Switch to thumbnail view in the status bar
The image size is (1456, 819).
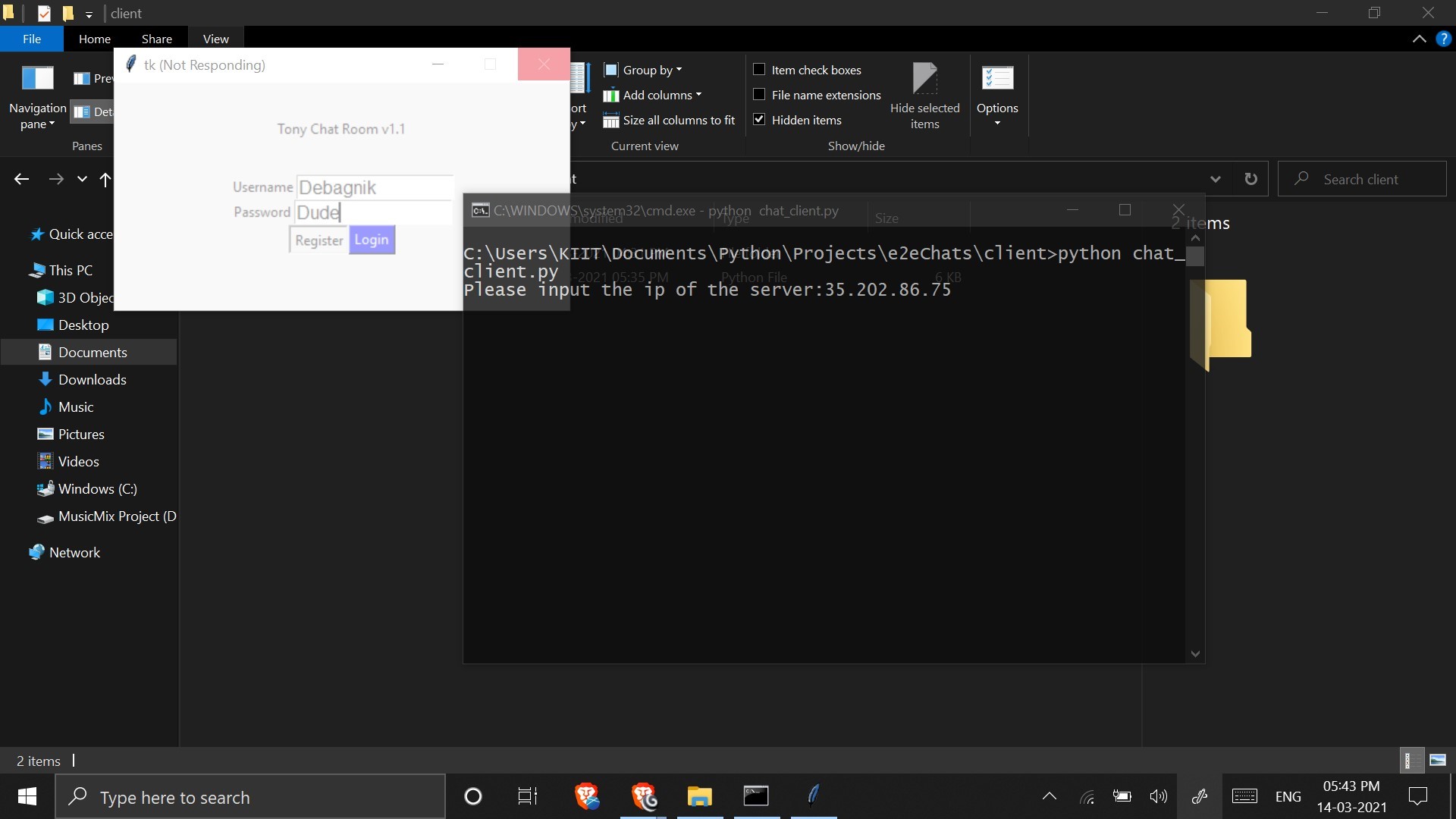[x=1438, y=760]
